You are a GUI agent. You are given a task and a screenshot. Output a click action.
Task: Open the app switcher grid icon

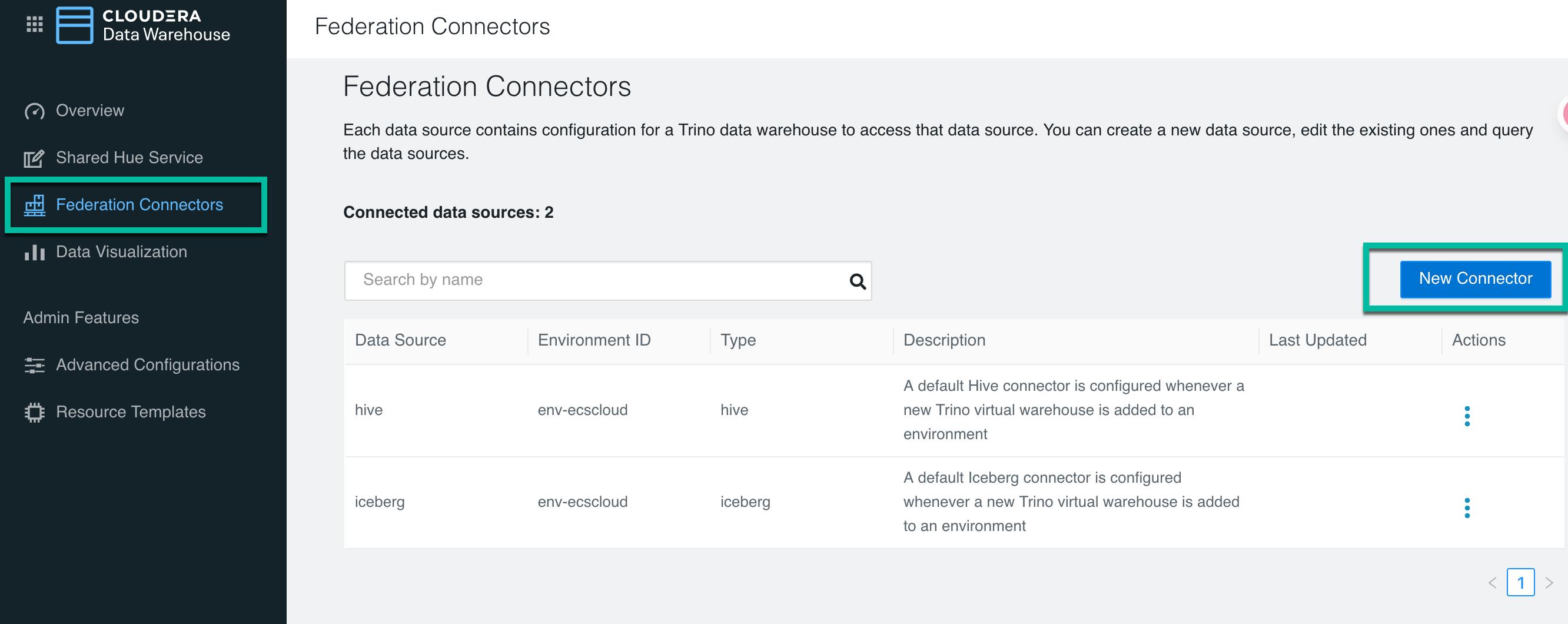[35, 25]
